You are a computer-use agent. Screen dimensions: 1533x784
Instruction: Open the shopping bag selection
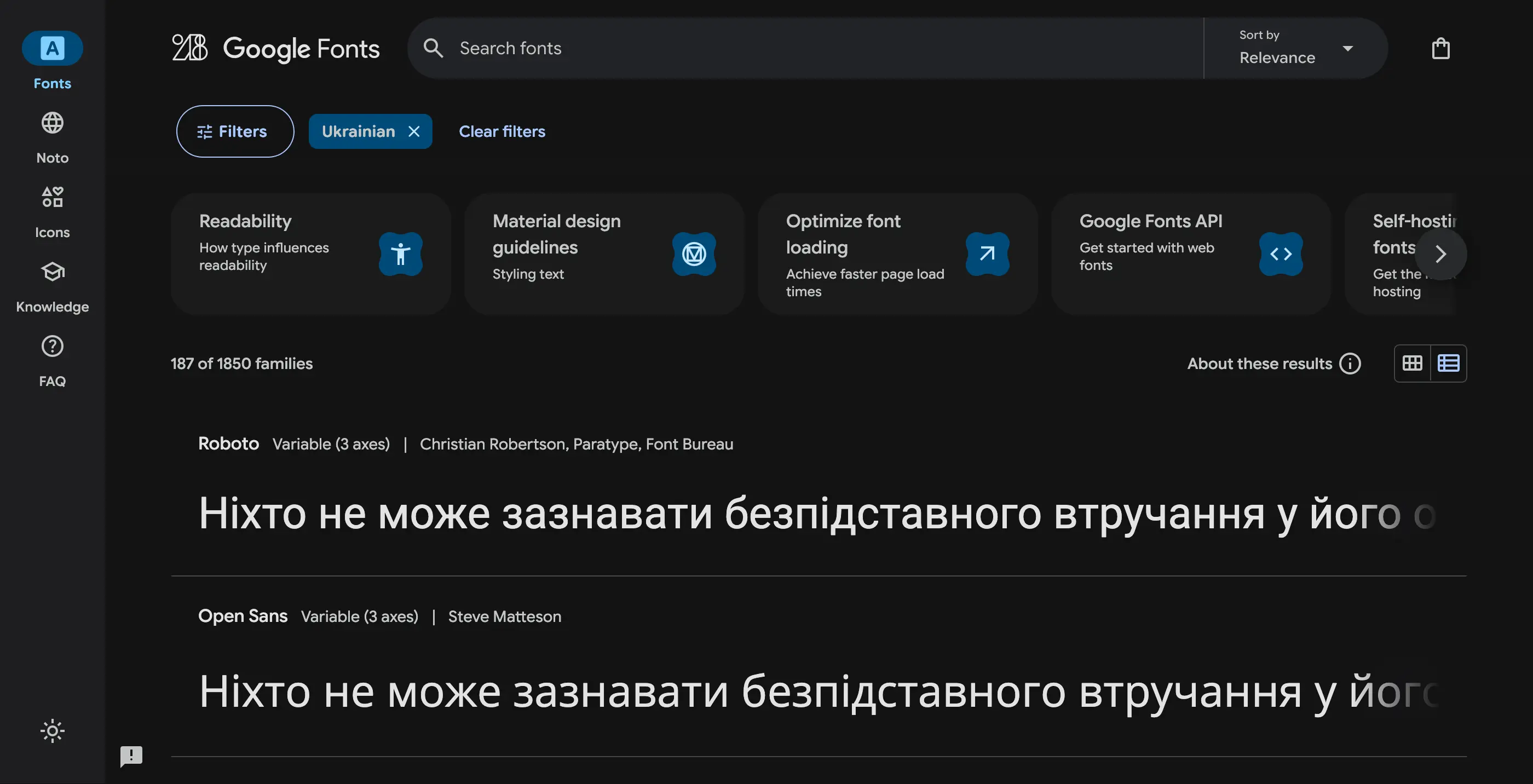point(1440,48)
